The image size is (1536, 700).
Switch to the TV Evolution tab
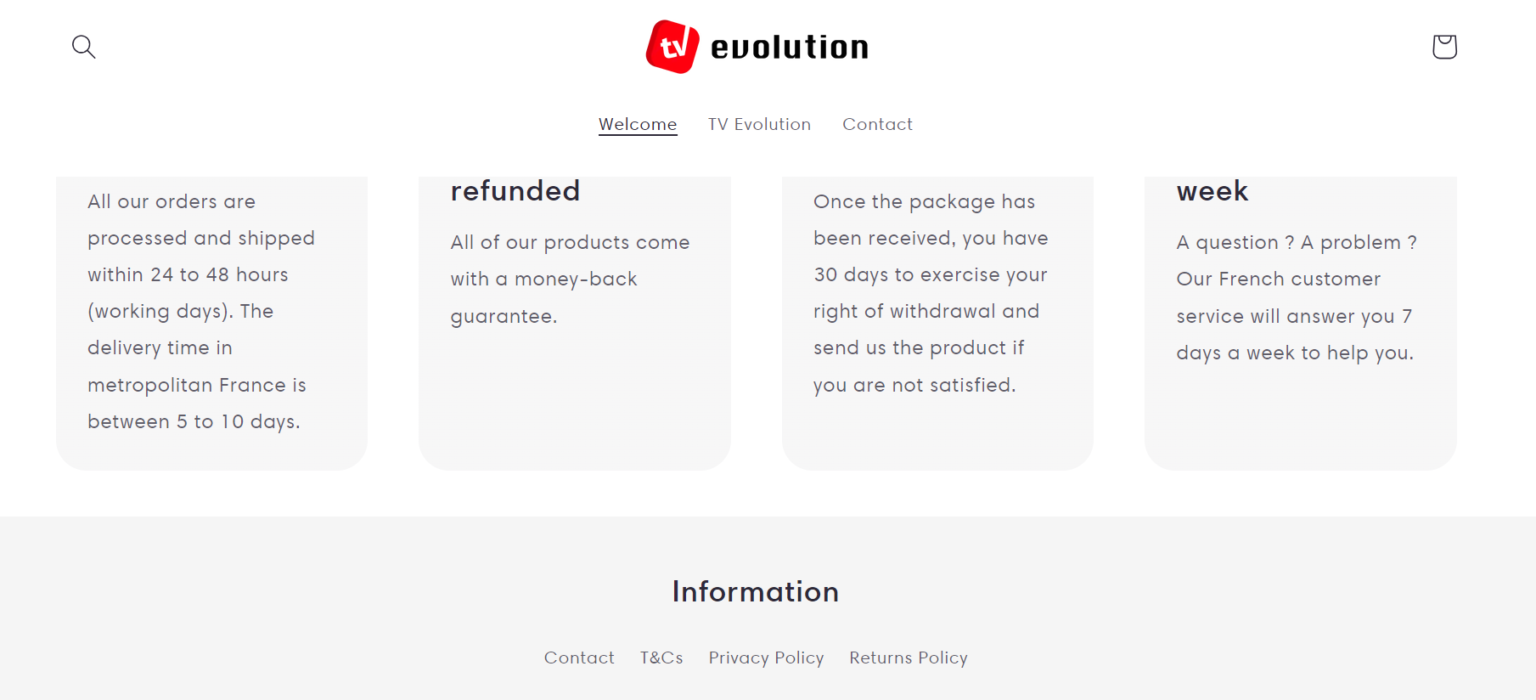pos(759,124)
